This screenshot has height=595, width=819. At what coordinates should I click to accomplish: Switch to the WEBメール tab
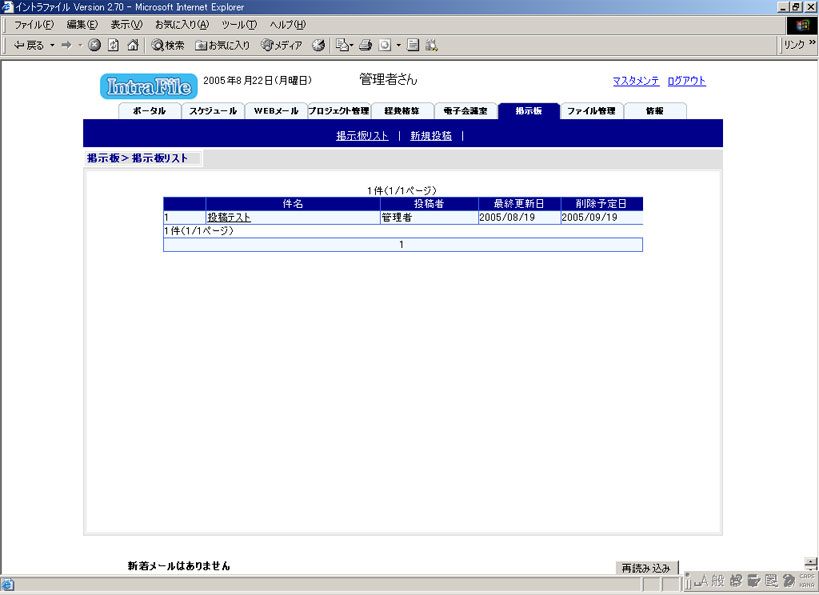(276, 111)
